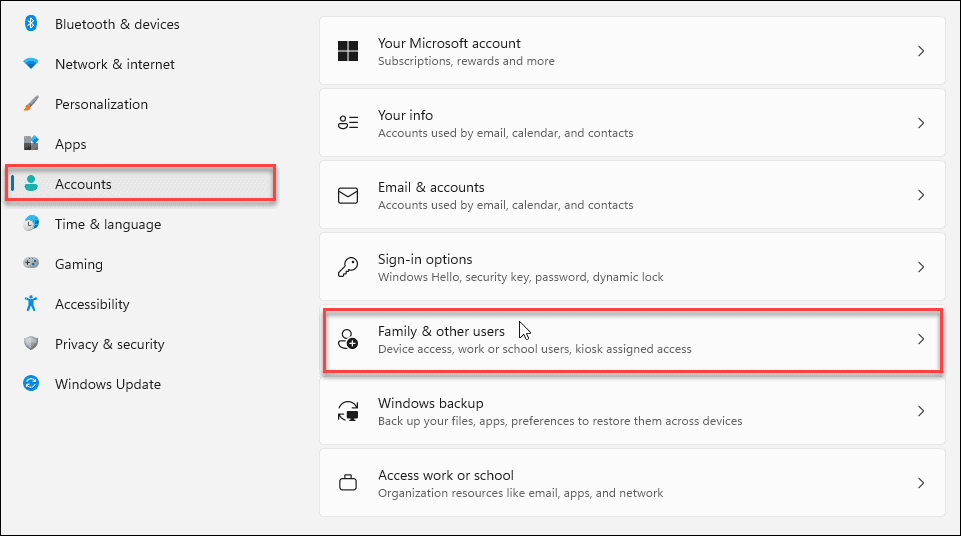Click the Windows backup chevron arrow

tap(921, 411)
